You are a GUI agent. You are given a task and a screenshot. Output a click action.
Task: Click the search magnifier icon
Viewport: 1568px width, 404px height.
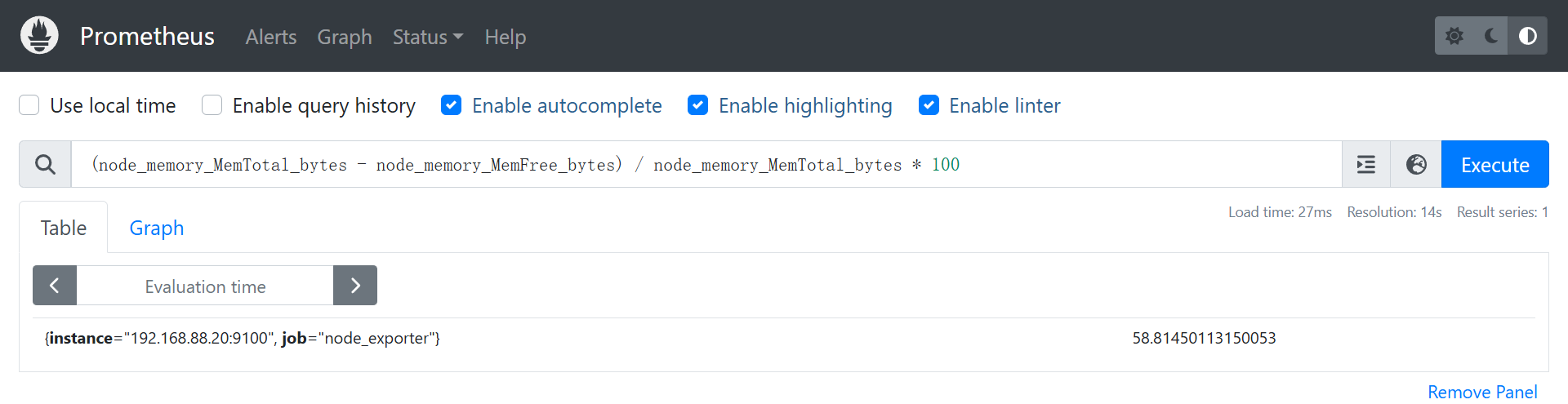click(x=46, y=165)
